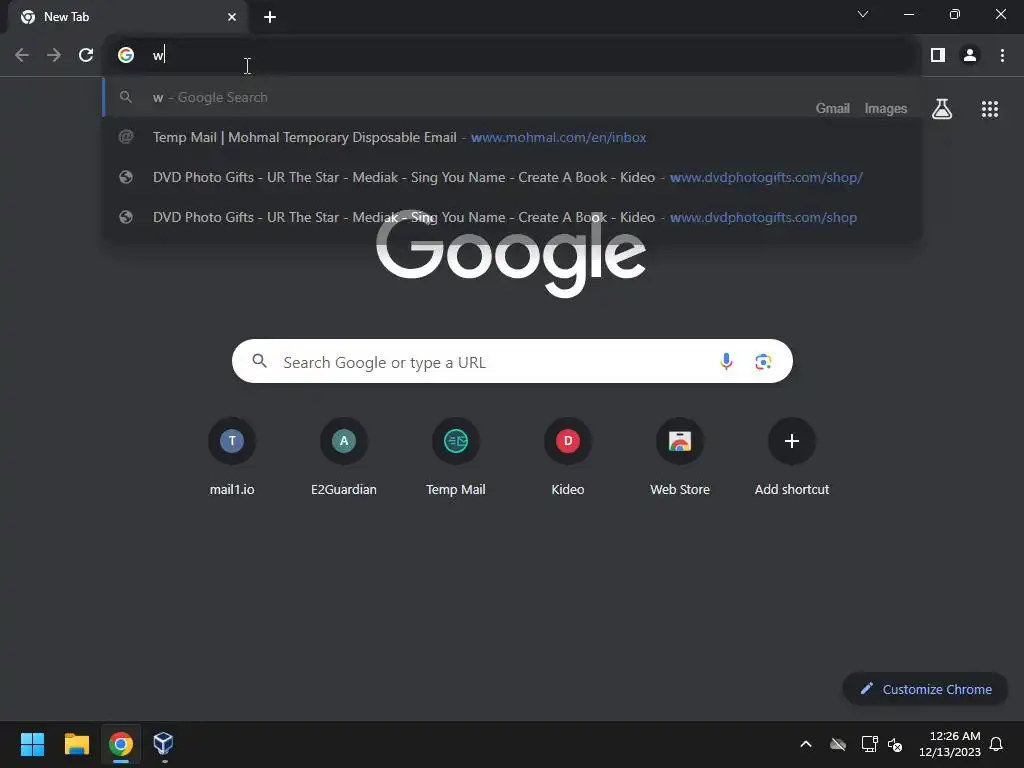Open the Chrome side panel
This screenshot has width=1024, height=768.
pyautogui.click(x=938, y=56)
